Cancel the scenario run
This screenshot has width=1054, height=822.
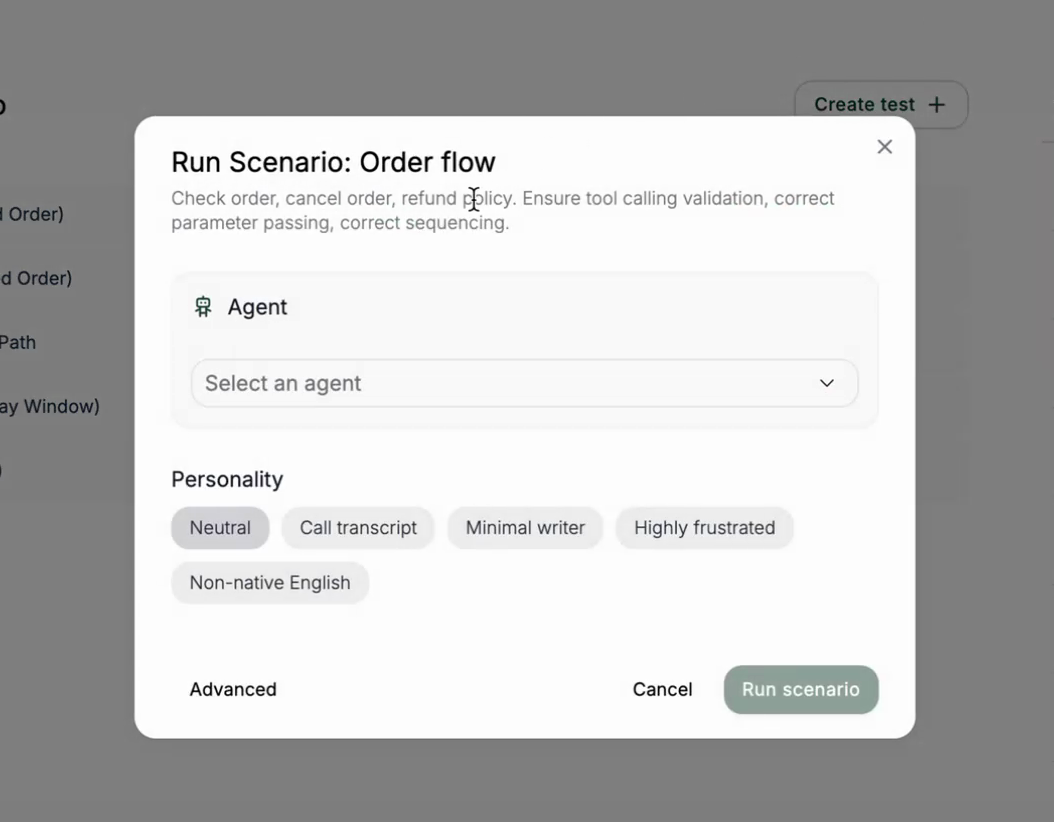pos(662,689)
